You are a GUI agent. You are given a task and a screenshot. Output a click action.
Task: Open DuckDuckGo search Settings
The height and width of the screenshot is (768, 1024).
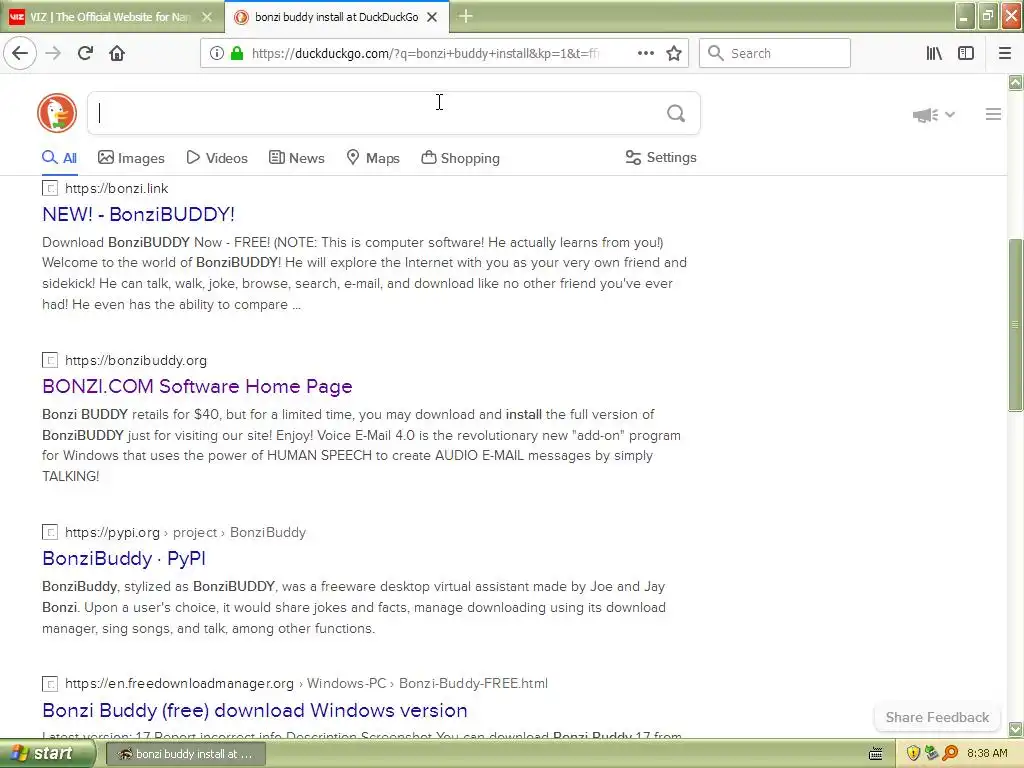click(x=661, y=157)
